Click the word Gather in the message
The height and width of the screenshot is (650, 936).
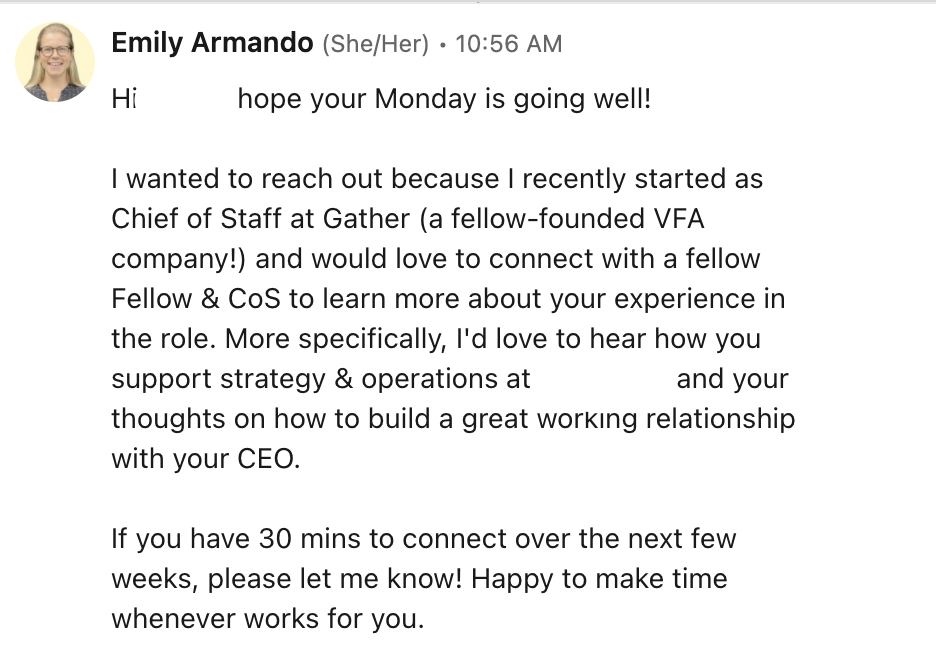pos(366,218)
